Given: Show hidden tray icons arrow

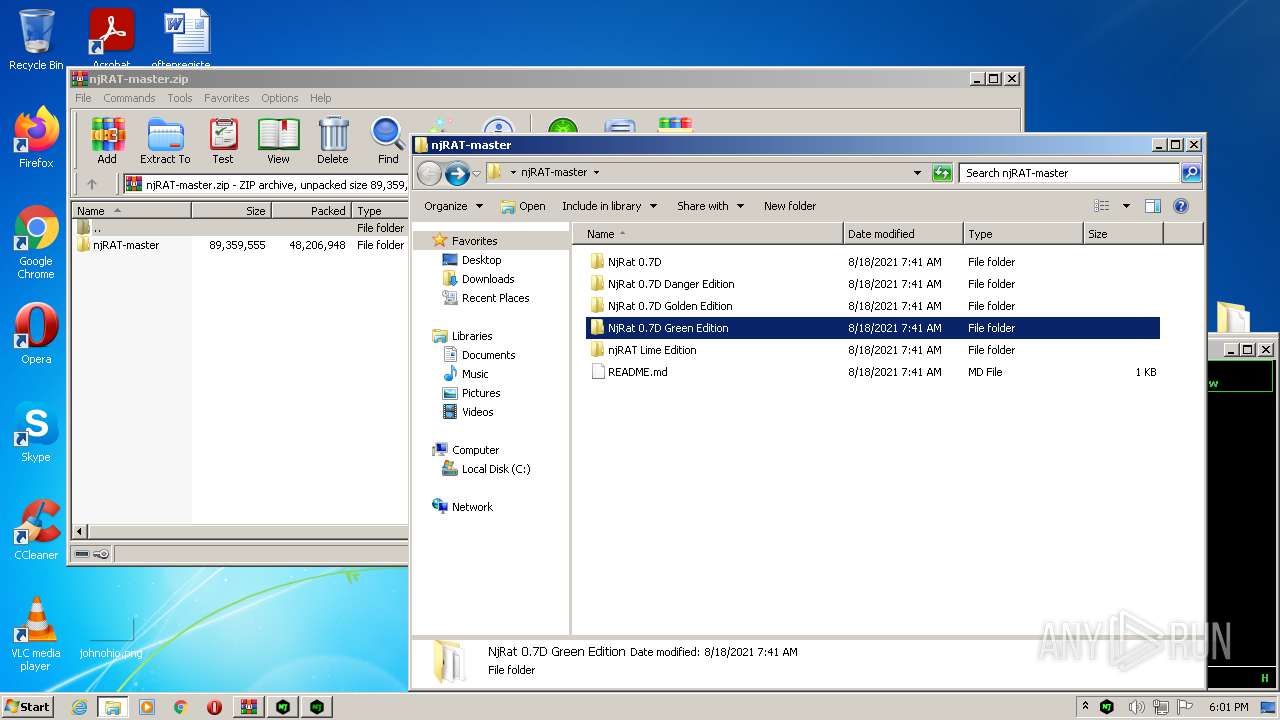Looking at the screenshot, I should pos(1086,707).
